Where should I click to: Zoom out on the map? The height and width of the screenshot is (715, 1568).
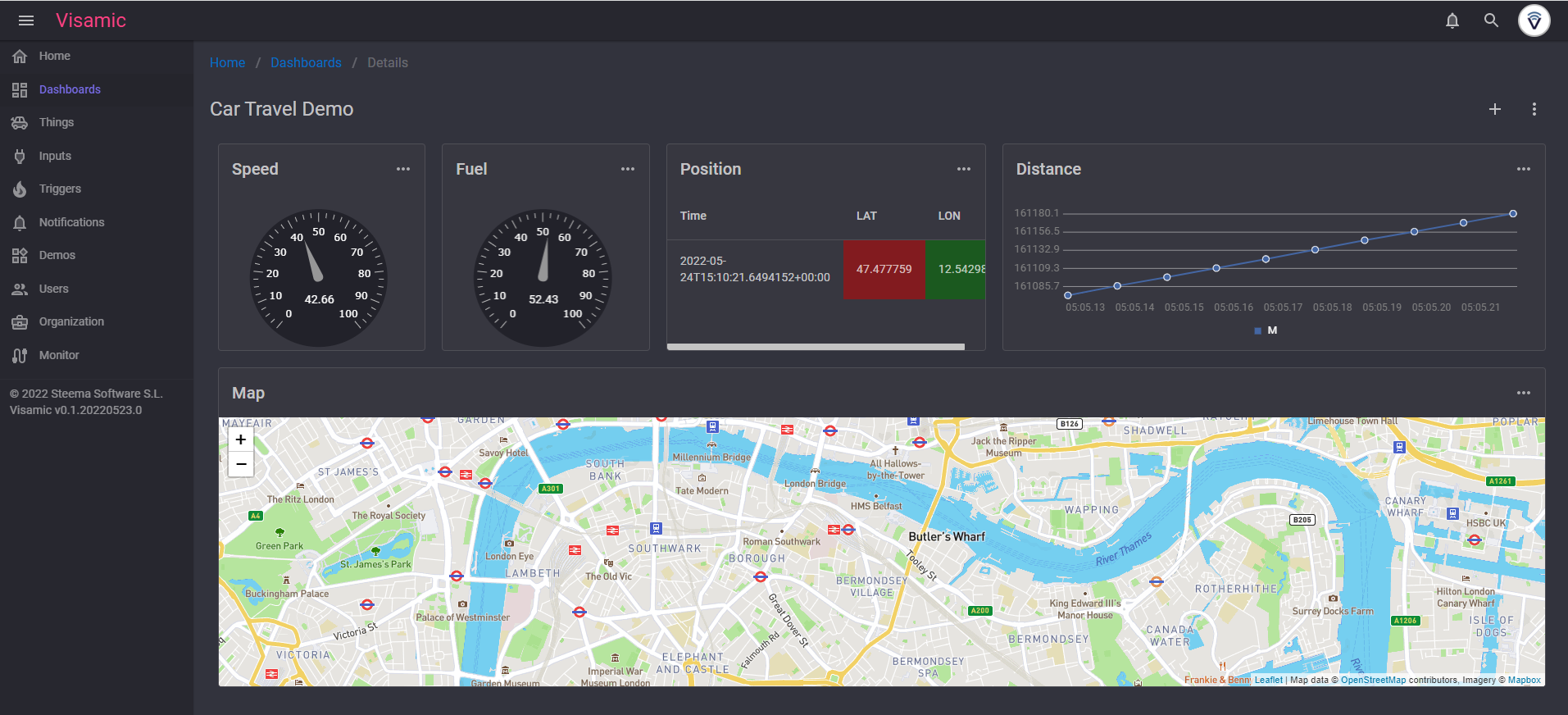[241, 464]
